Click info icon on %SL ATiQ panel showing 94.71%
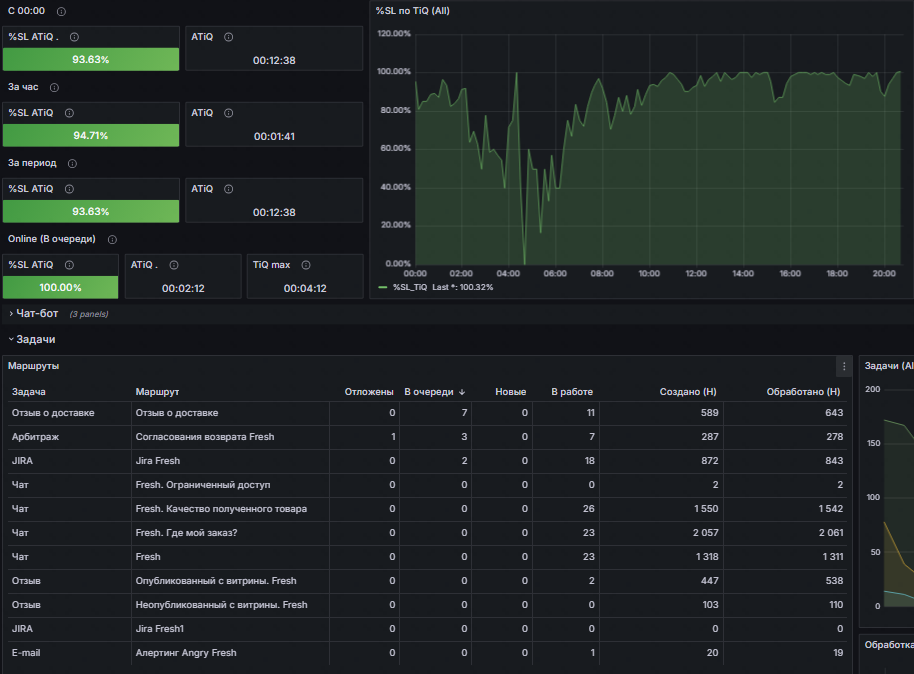Screen dimensions: 914x674 pyautogui.click(x=69, y=113)
